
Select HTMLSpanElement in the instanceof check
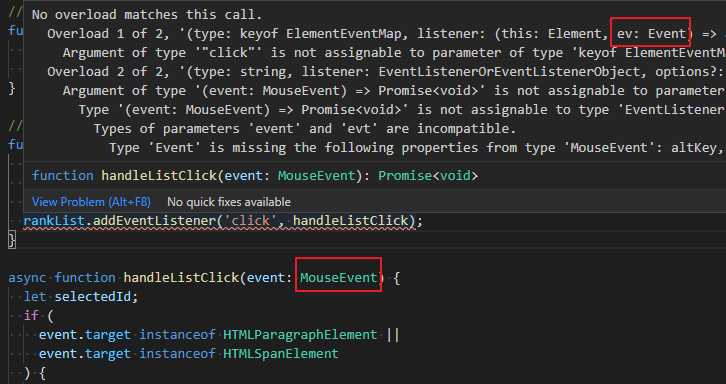[281, 353]
